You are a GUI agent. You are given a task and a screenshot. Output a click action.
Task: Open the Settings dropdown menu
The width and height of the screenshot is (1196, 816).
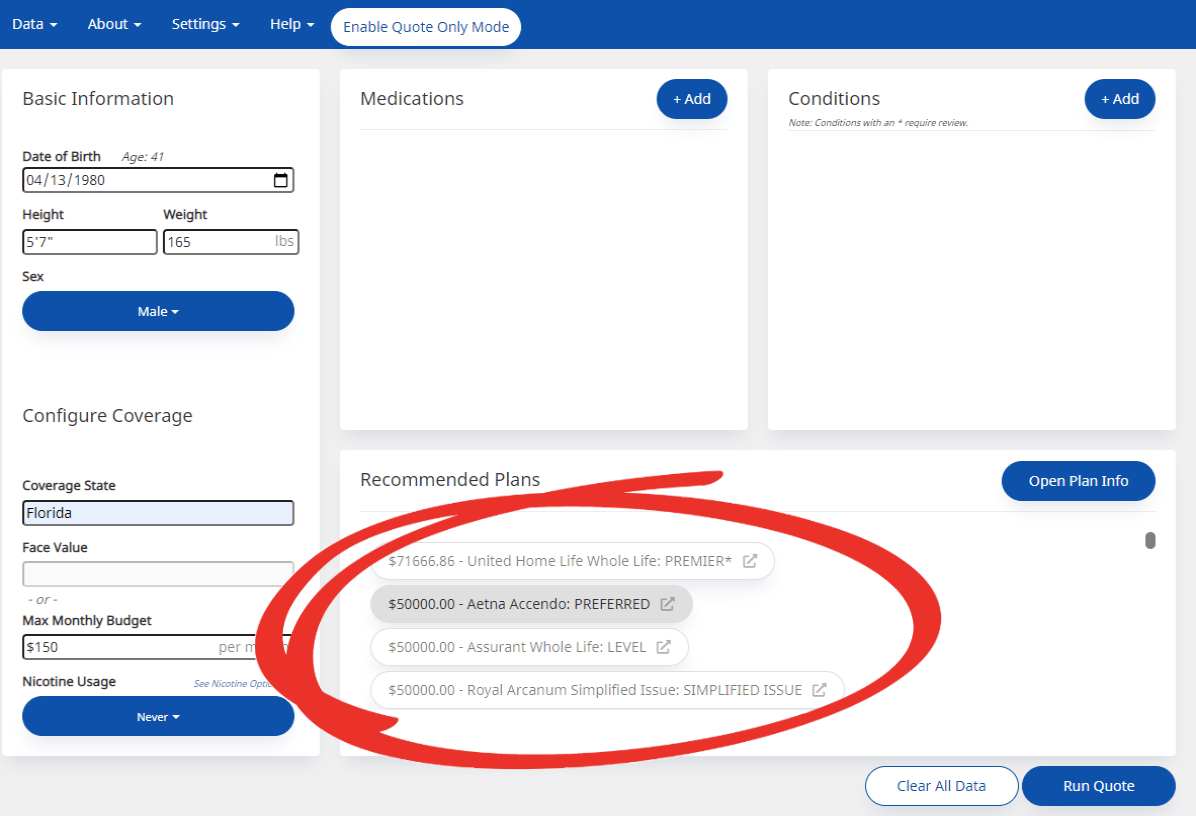coord(205,24)
